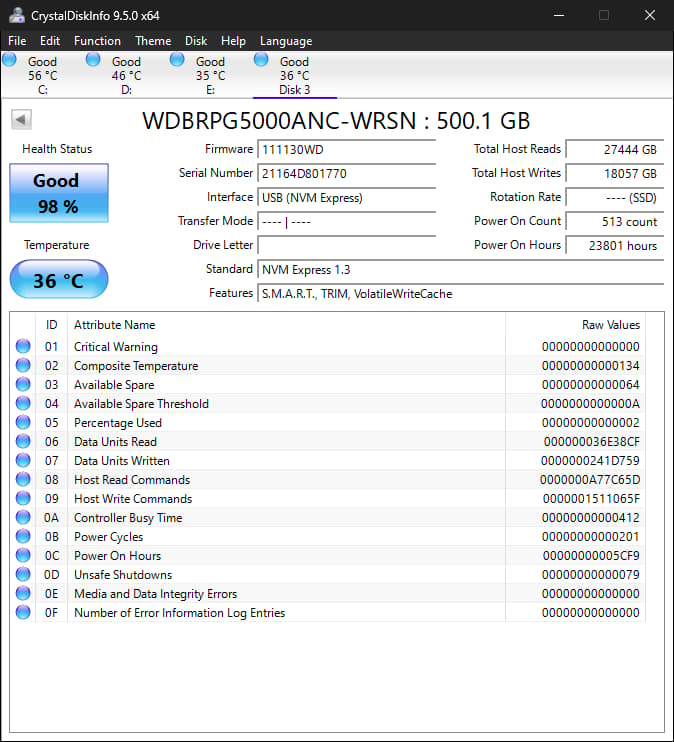The width and height of the screenshot is (674, 742).
Task: Select the Unsafe Shutdowns attribute name
Action: (123, 574)
